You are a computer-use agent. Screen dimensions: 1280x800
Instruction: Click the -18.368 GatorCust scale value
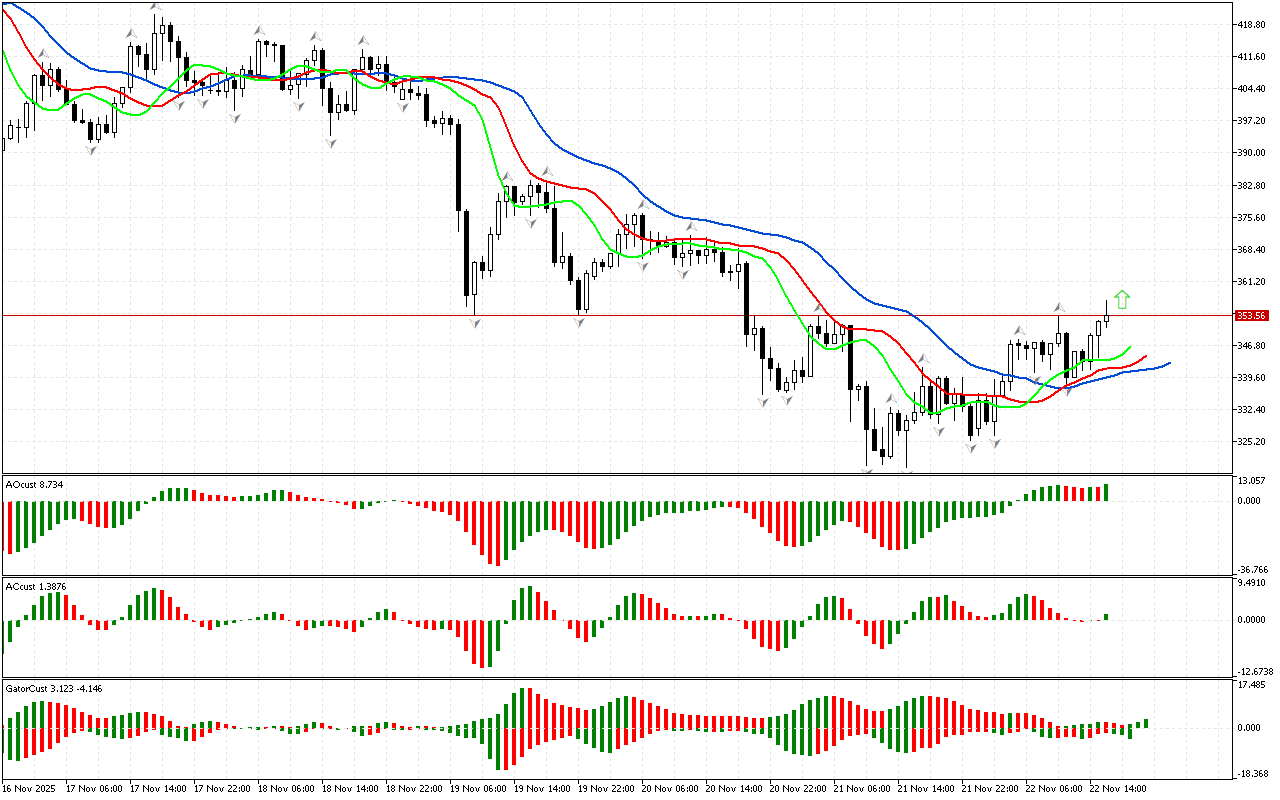coord(1254,774)
